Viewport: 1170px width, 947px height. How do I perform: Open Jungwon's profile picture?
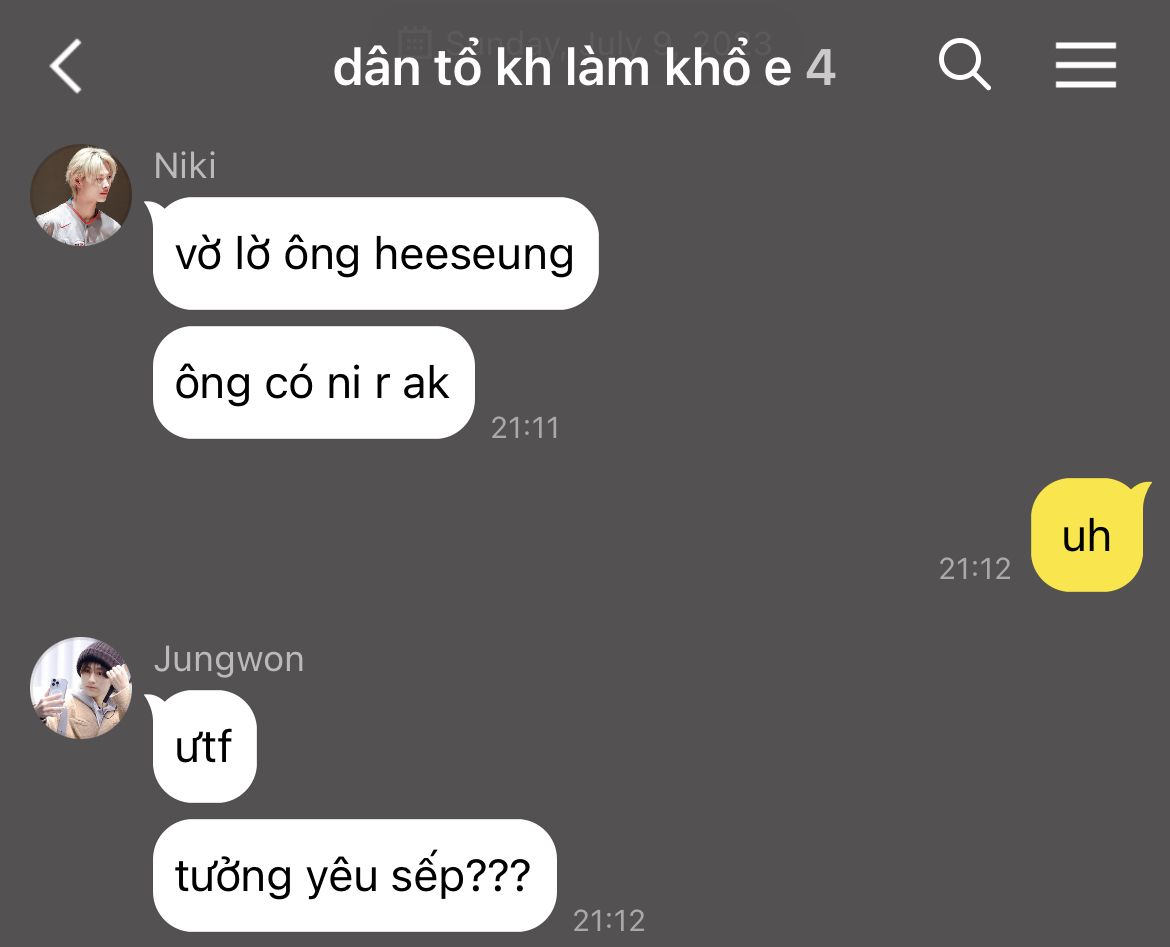81,688
